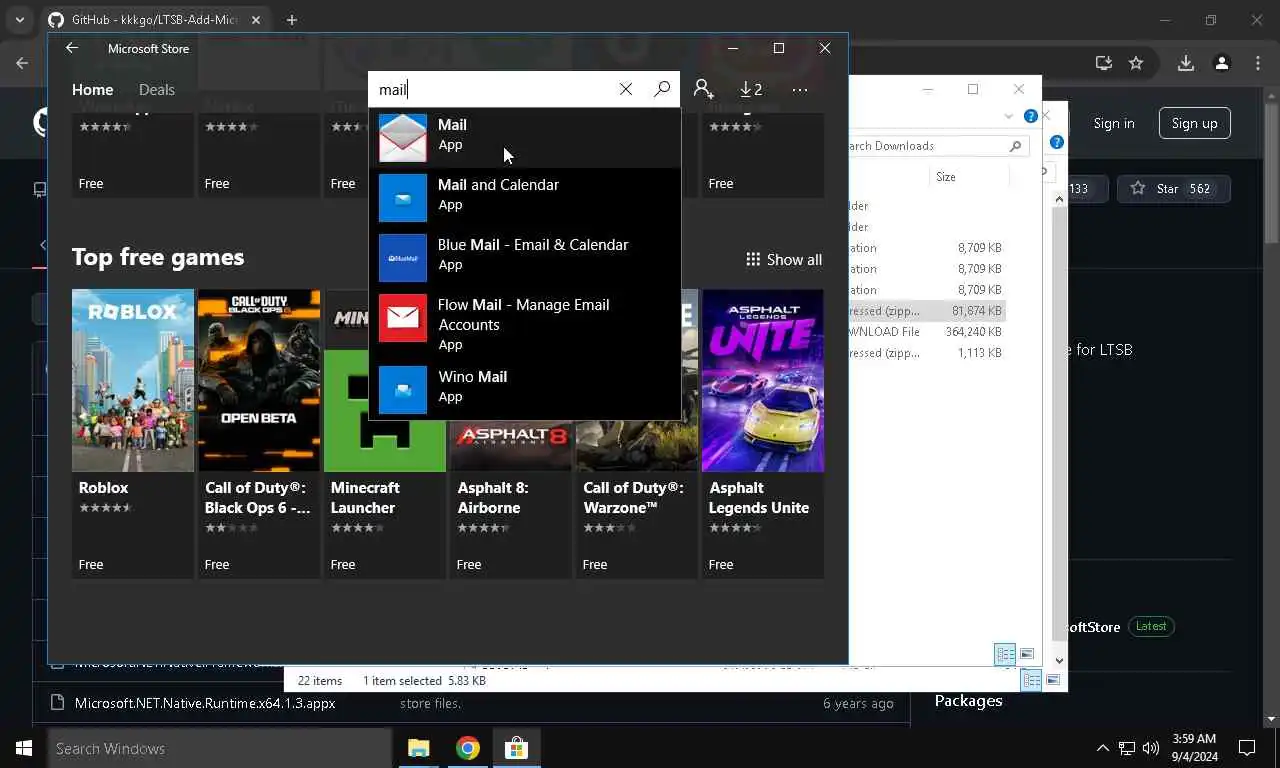Select the 1,113 KB compressed file row
The height and width of the screenshot is (768, 1280).
click(927, 353)
